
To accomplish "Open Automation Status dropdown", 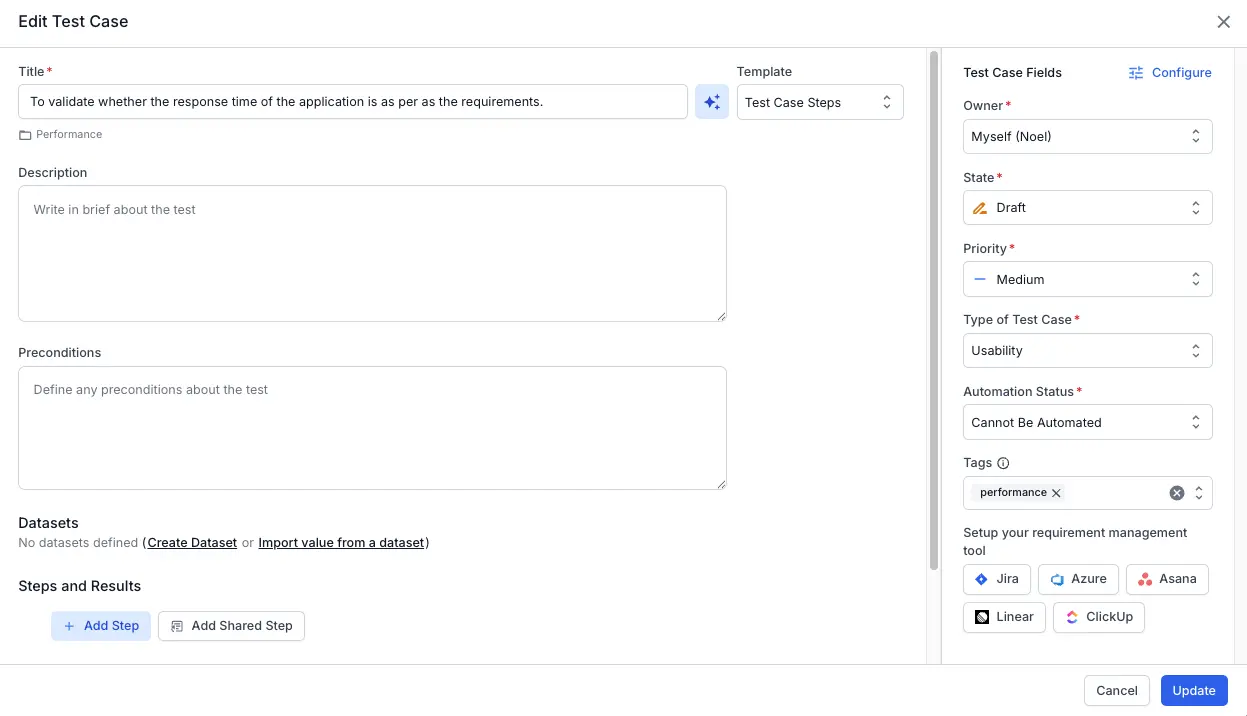I will (x=1087, y=422).
